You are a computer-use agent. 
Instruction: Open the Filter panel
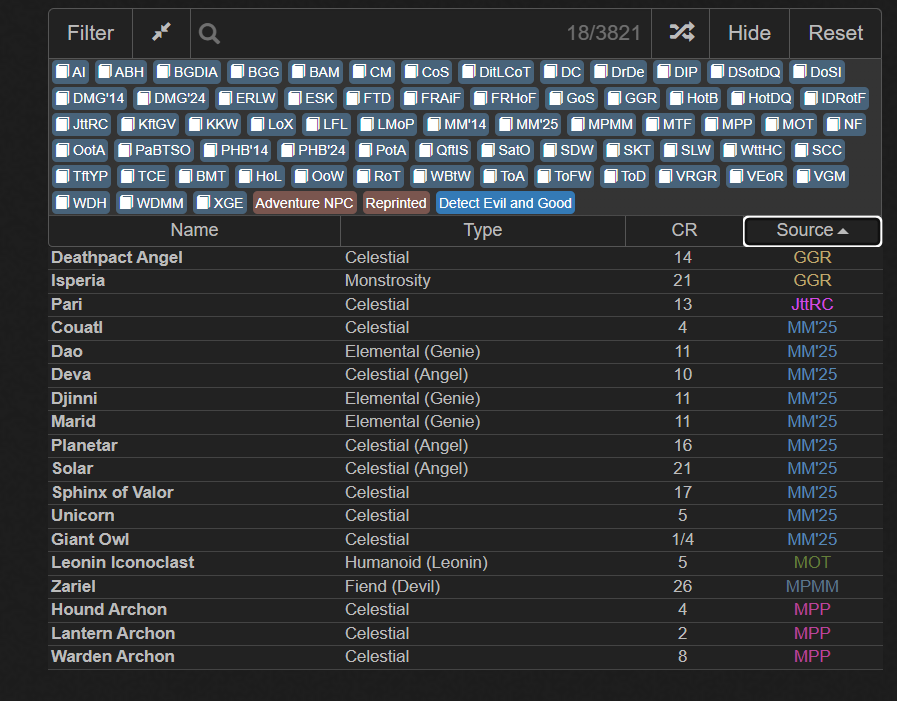tap(90, 33)
